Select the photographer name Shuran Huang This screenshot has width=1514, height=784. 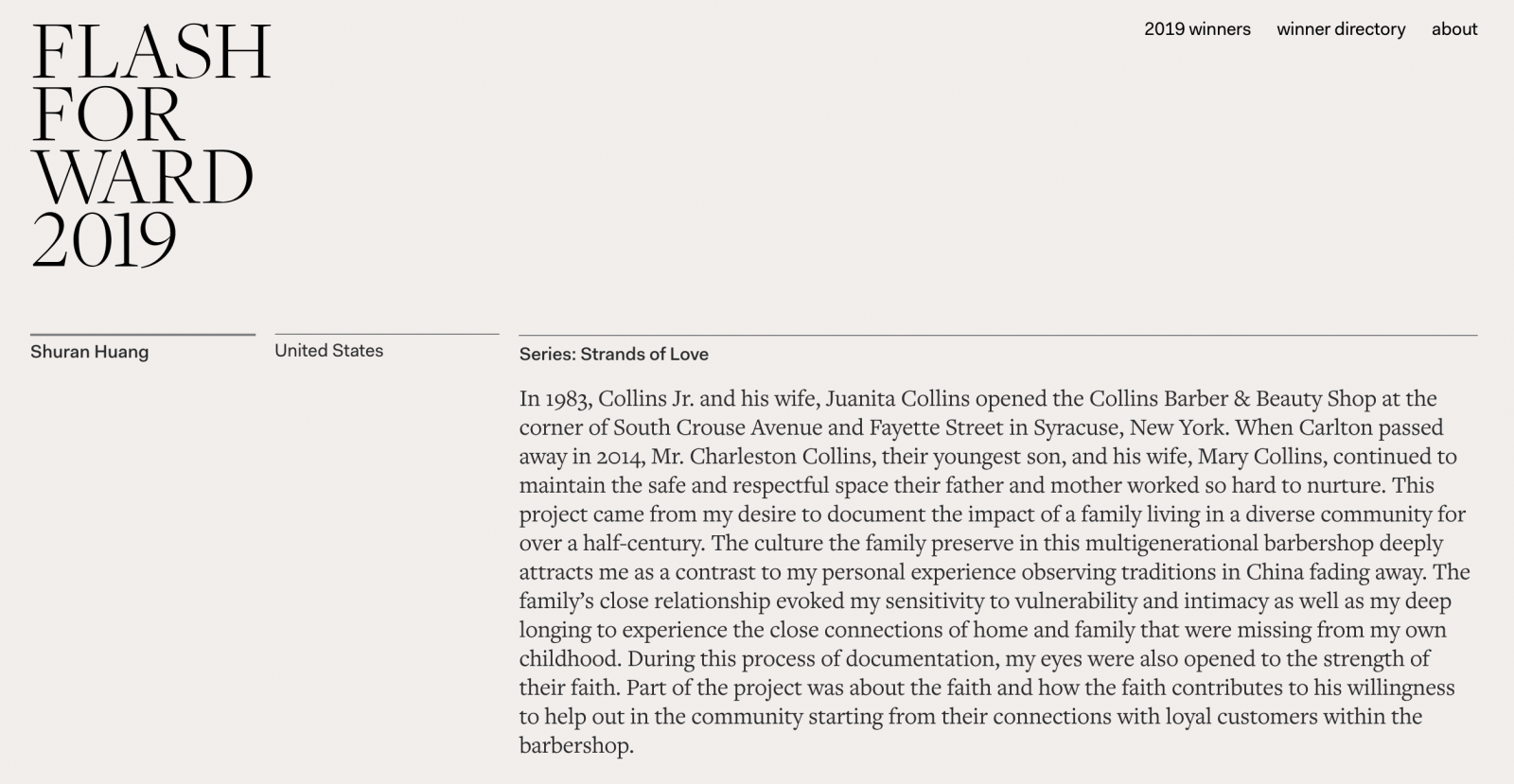[89, 352]
